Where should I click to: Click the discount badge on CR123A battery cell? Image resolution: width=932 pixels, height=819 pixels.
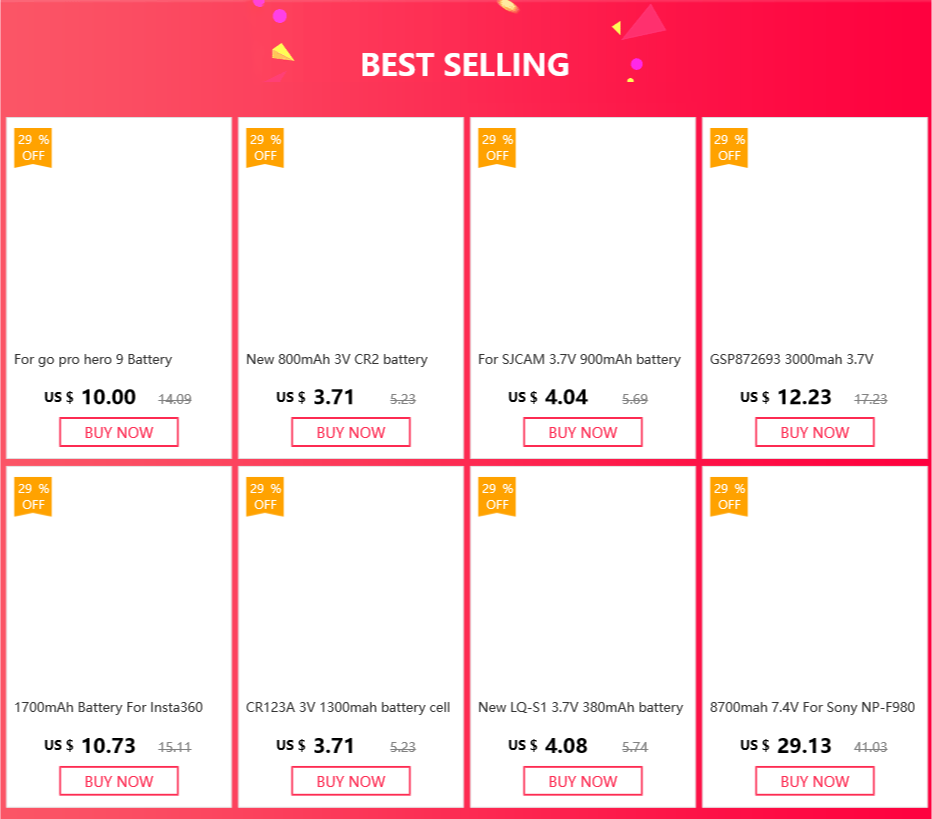click(x=265, y=496)
